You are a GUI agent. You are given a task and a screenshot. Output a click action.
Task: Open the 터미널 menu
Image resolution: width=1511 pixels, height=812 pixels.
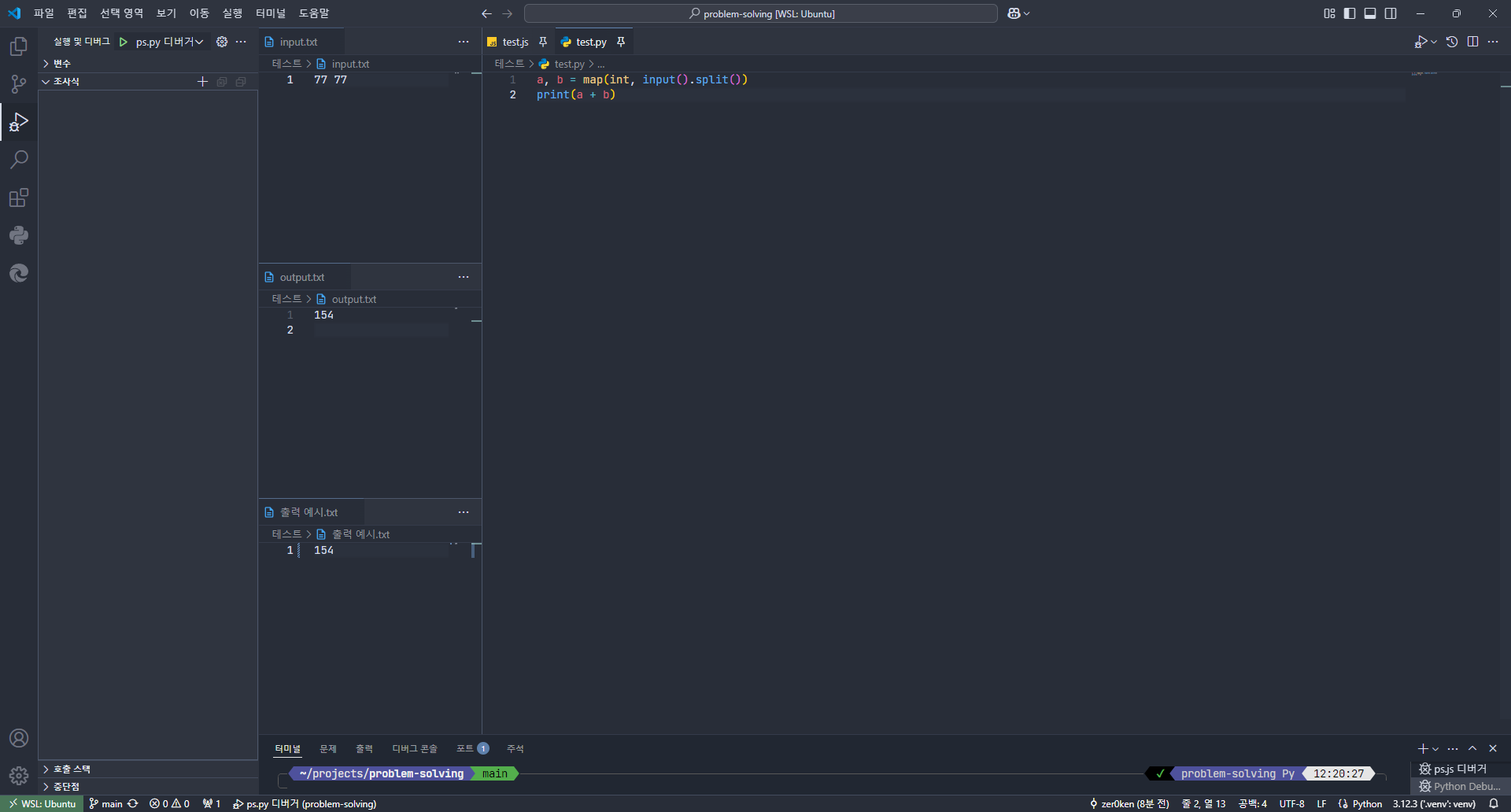[271, 13]
